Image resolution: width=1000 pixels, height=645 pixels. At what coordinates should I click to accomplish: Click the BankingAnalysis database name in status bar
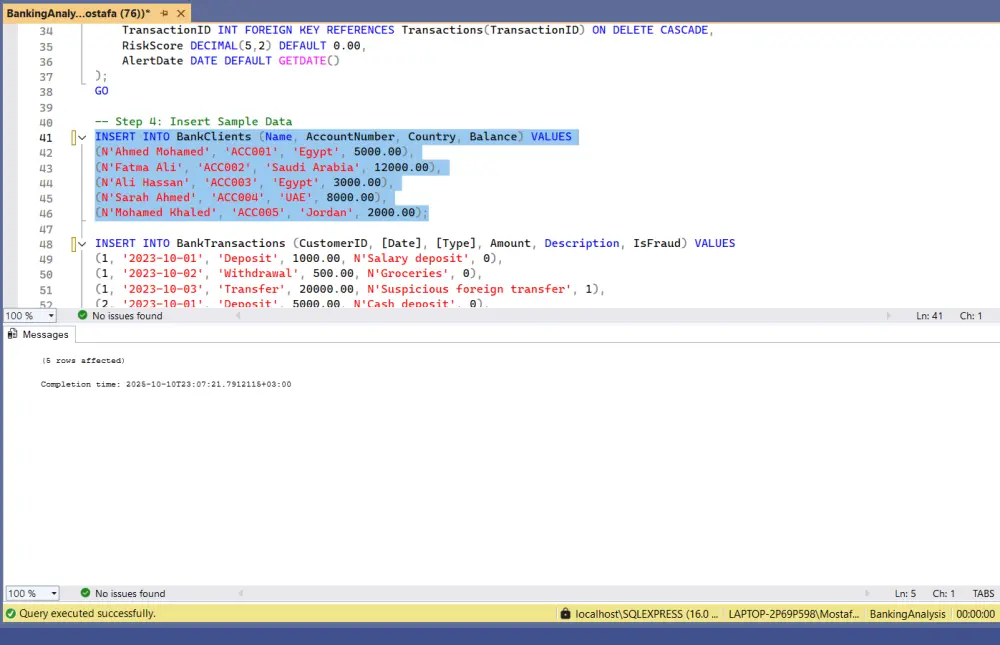point(907,614)
